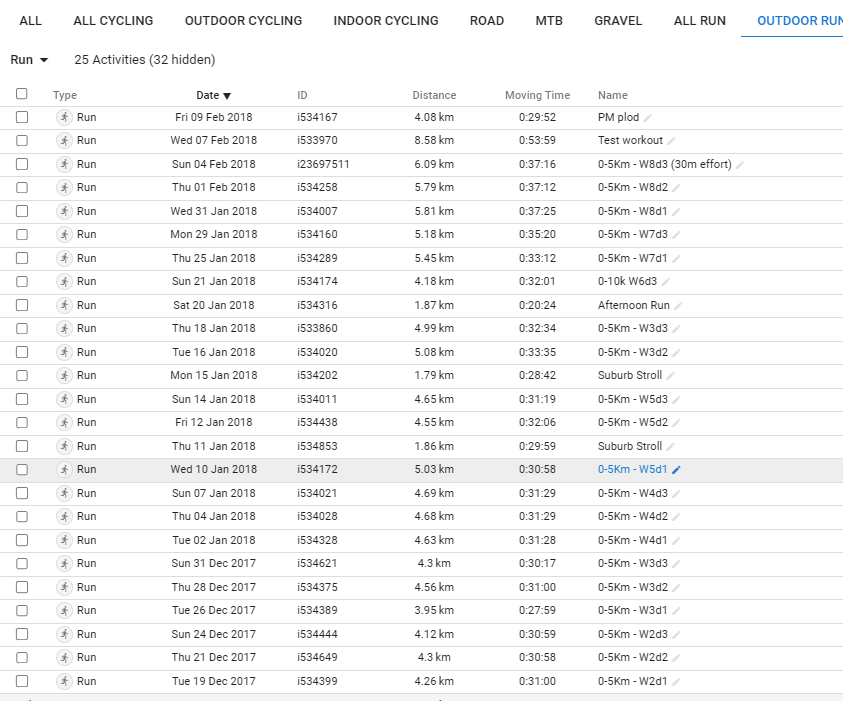Click the run icon in the 04 Feb 2018 row
The height and width of the screenshot is (701, 843).
65,164
